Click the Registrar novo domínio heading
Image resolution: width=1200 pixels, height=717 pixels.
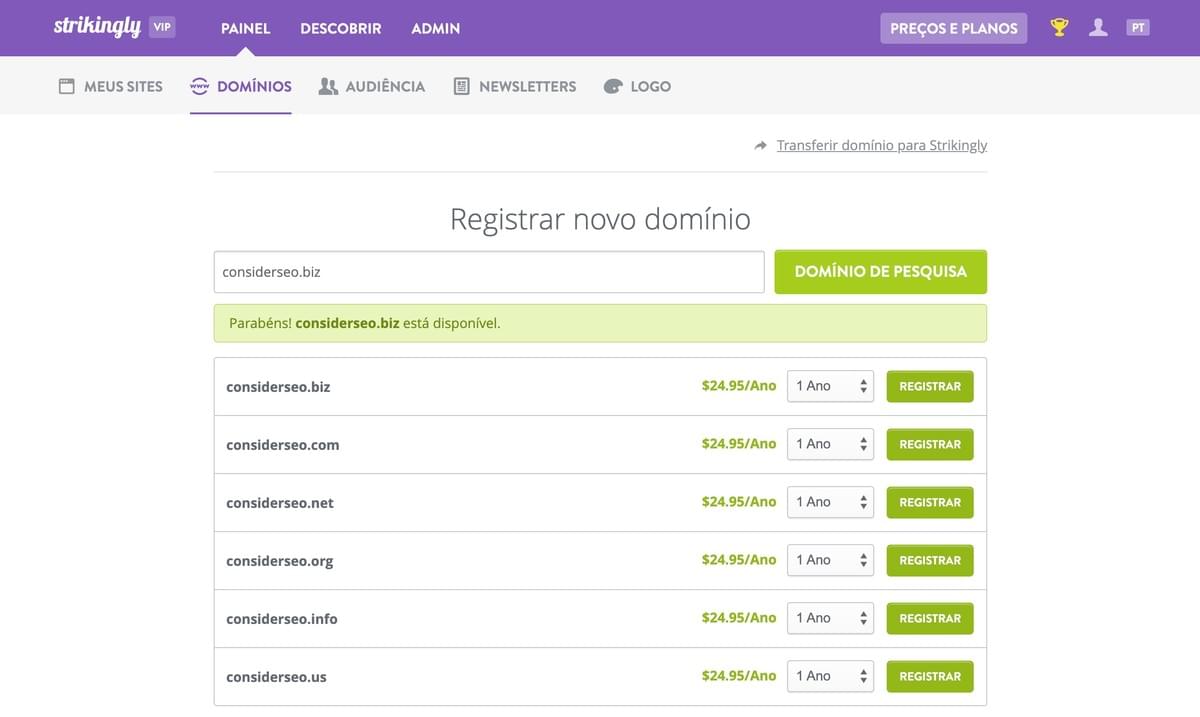point(600,219)
